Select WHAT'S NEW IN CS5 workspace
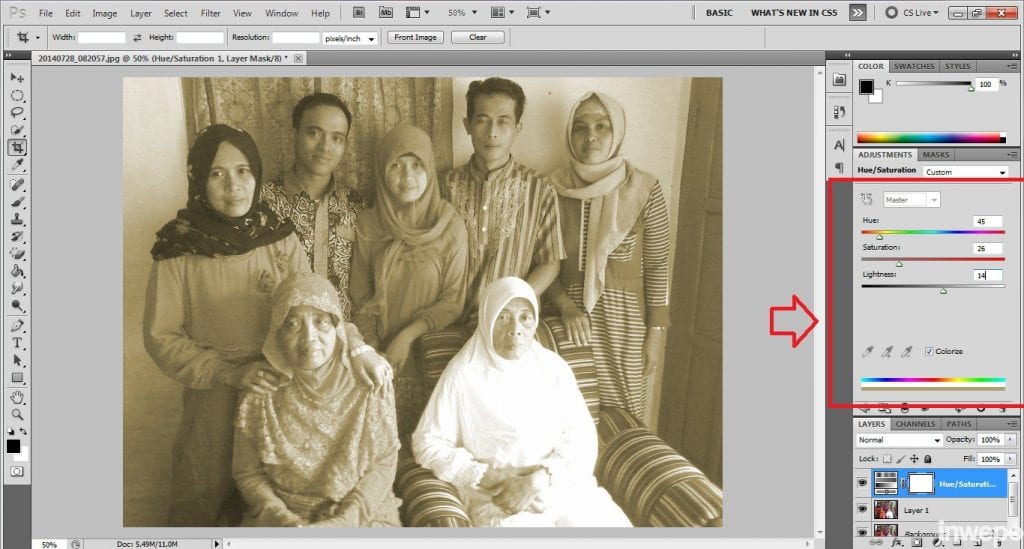Image resolution: width=1024 pixels, height=549 pixels. (793, 12)
